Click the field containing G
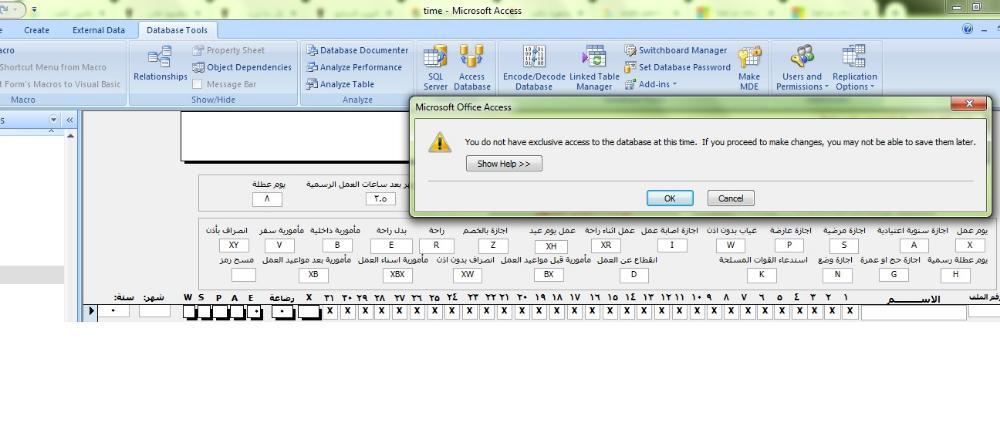Viewport: 1000px width, 430px height. [893, 275]
